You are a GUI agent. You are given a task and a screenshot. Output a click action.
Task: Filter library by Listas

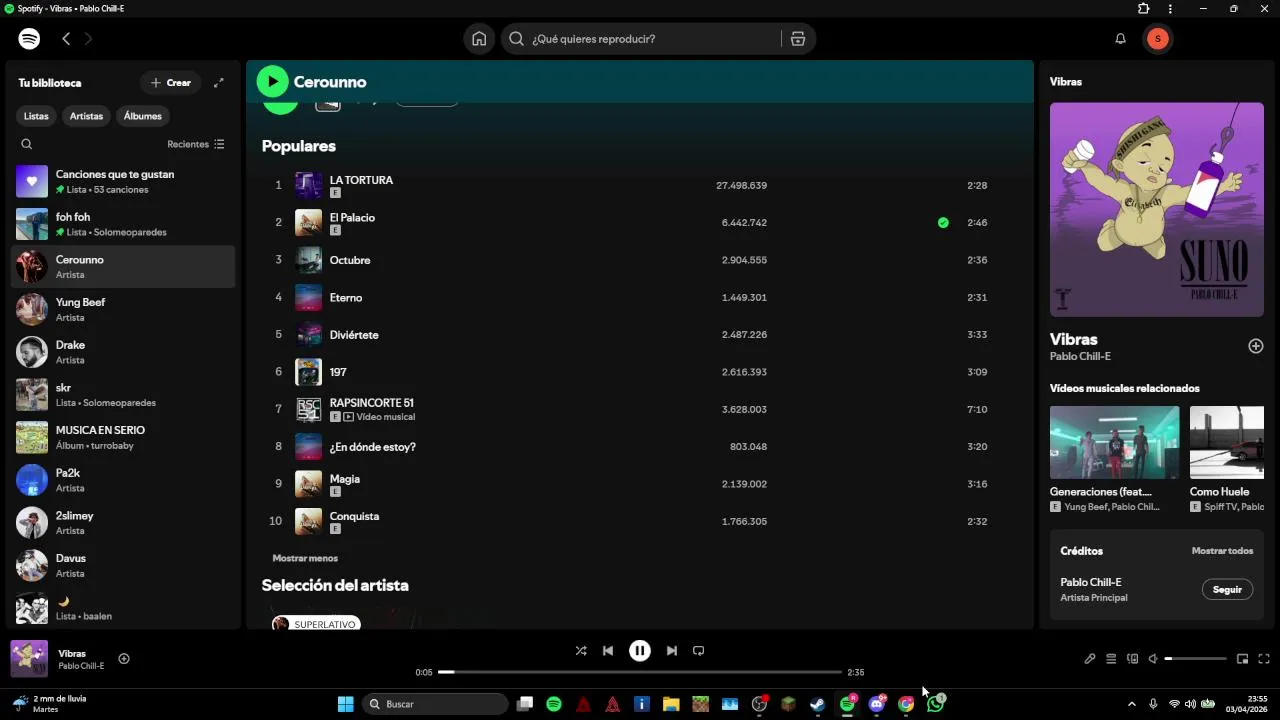tap(36, 116)
